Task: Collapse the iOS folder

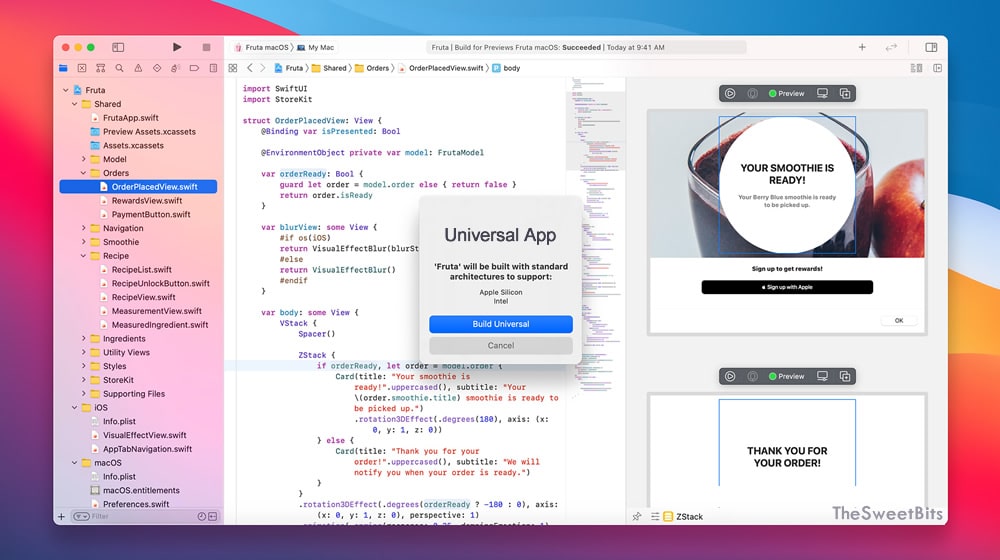Action: tap(75, 408)
